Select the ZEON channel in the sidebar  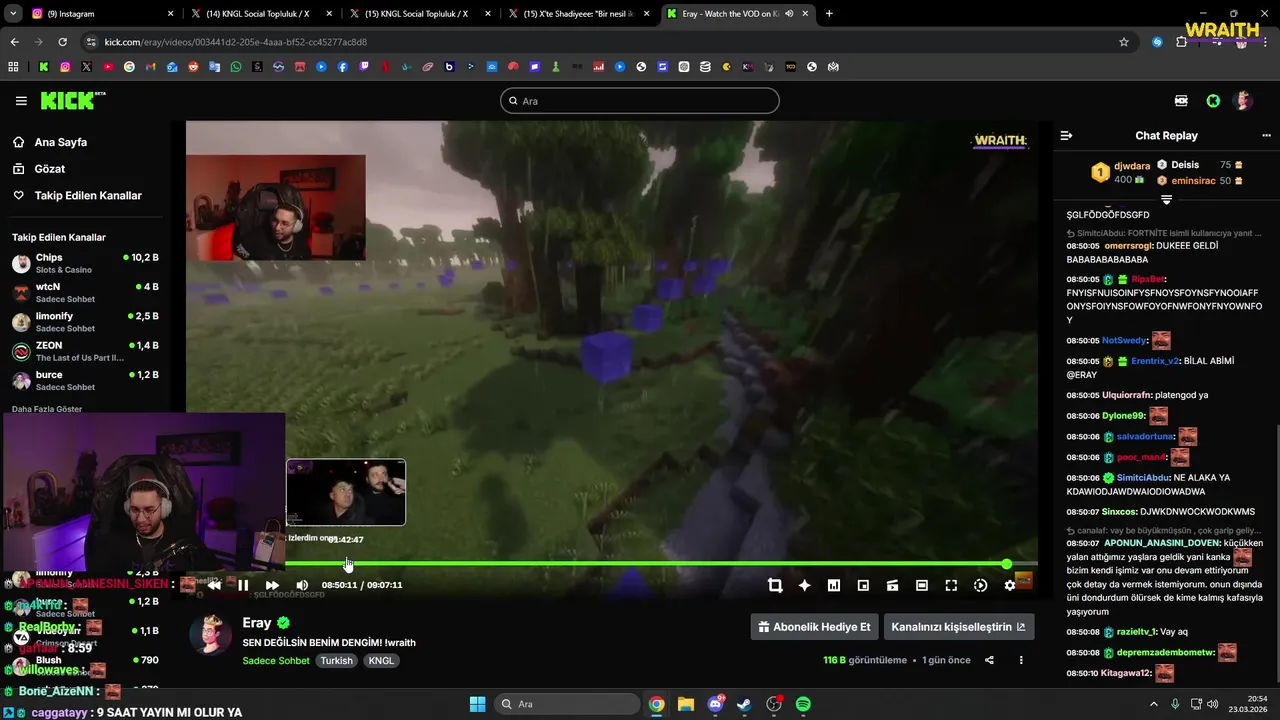[x=85, y=351]
